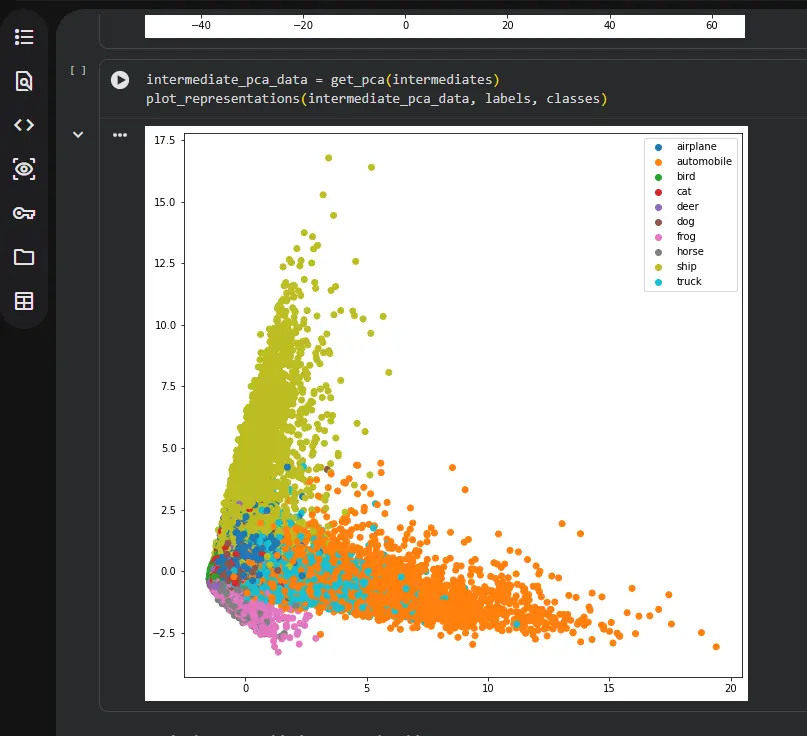Image resolution: width=807 pixels, height=736 pixels.
Task: Open the output options three-dot menu
Action: 120,135
